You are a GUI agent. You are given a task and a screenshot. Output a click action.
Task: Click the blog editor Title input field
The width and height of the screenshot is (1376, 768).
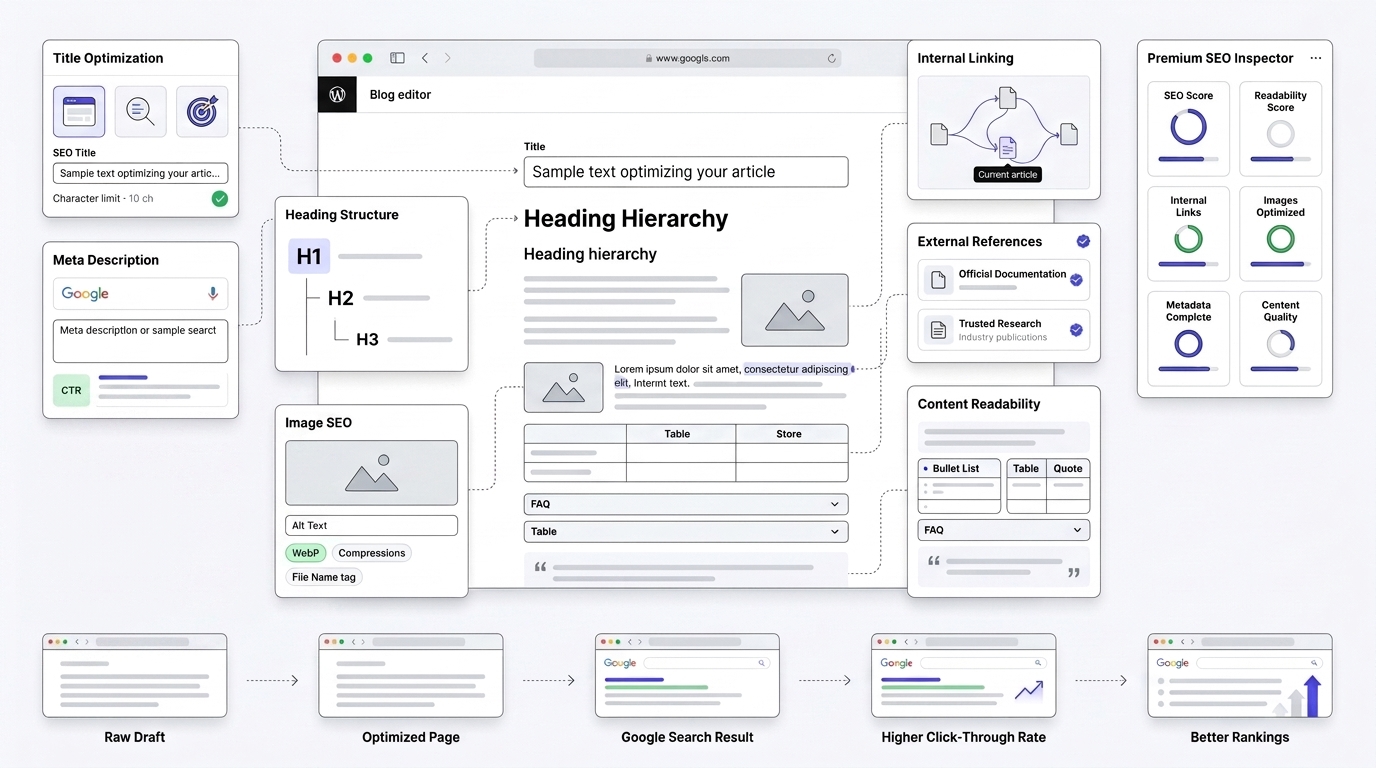(686, 172)
